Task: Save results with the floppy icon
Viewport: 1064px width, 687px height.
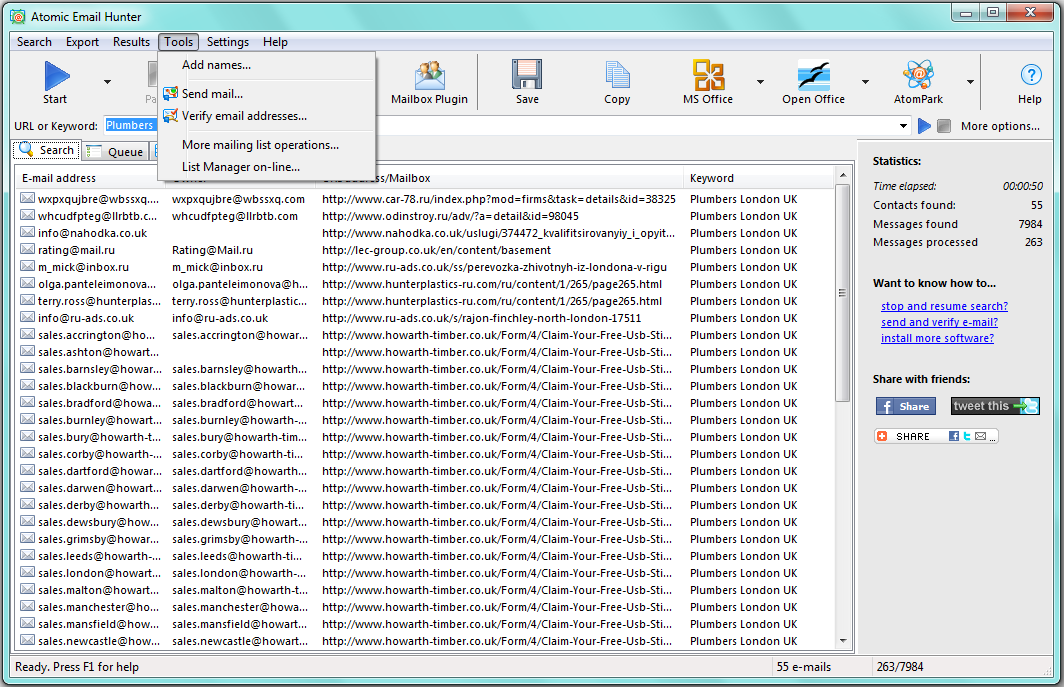Action: point(527,75)
